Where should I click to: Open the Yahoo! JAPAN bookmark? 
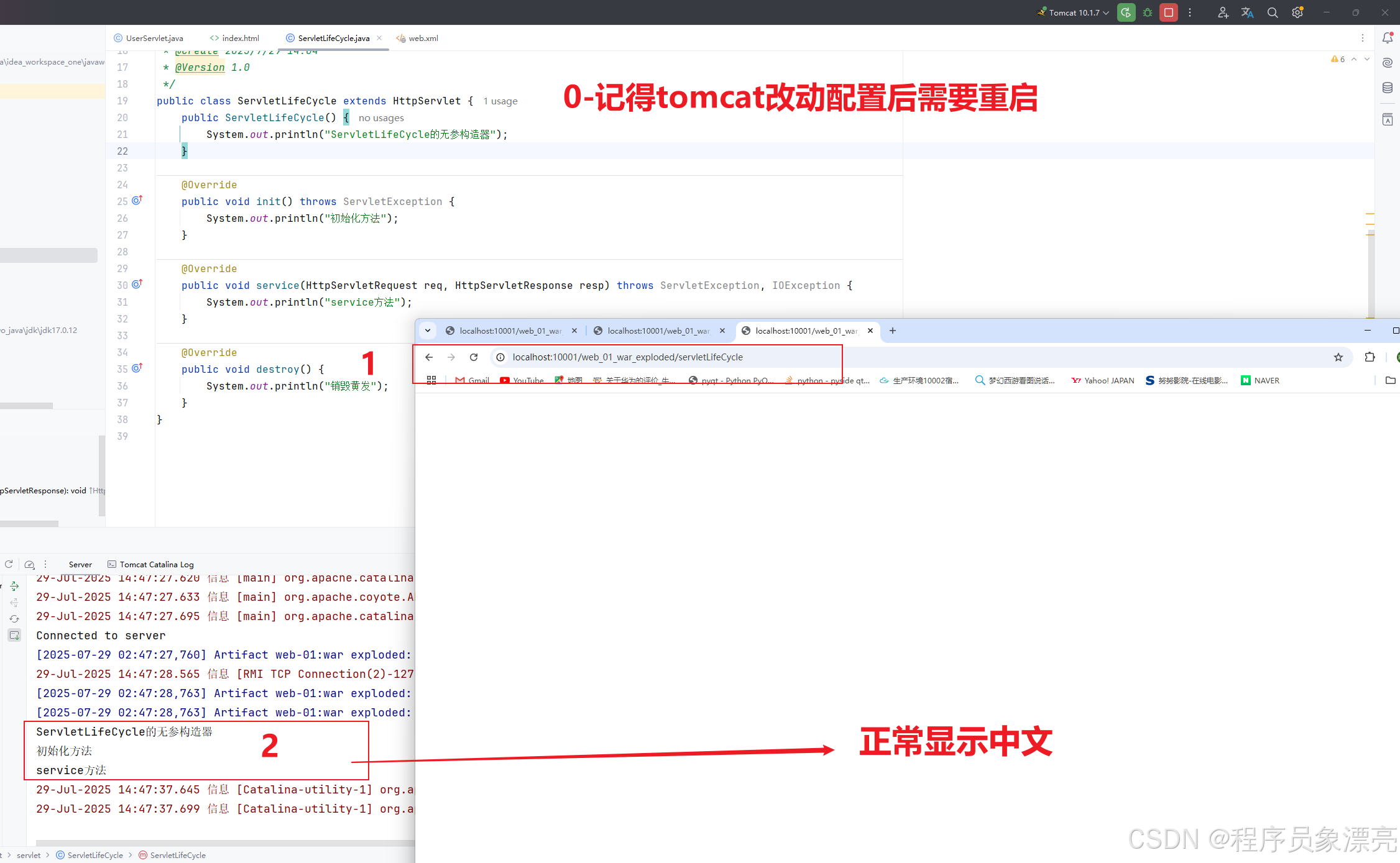[1103, 380]
